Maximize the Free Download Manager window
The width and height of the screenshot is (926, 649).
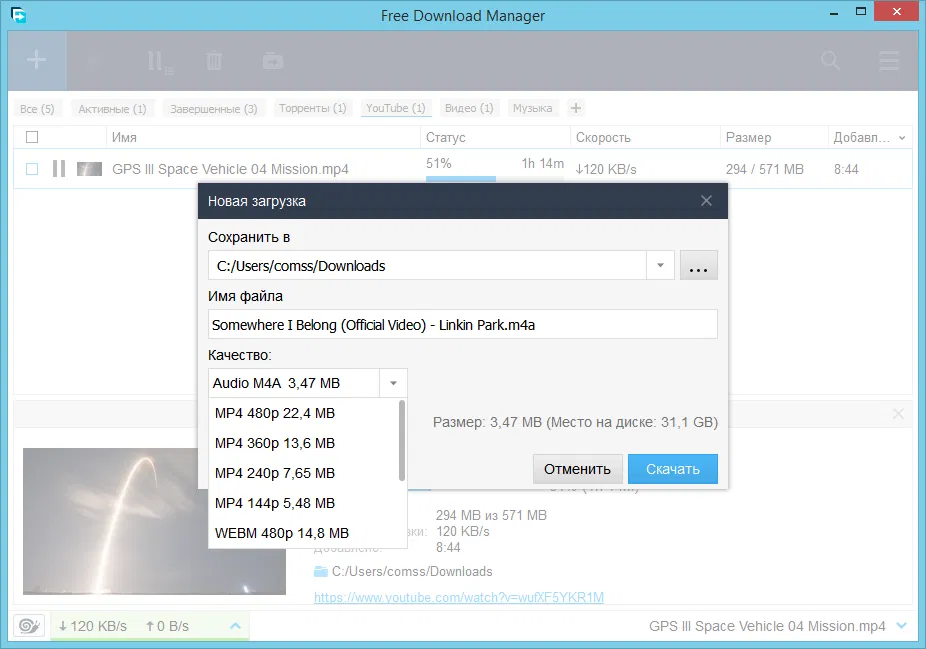(x=861, y=12)
